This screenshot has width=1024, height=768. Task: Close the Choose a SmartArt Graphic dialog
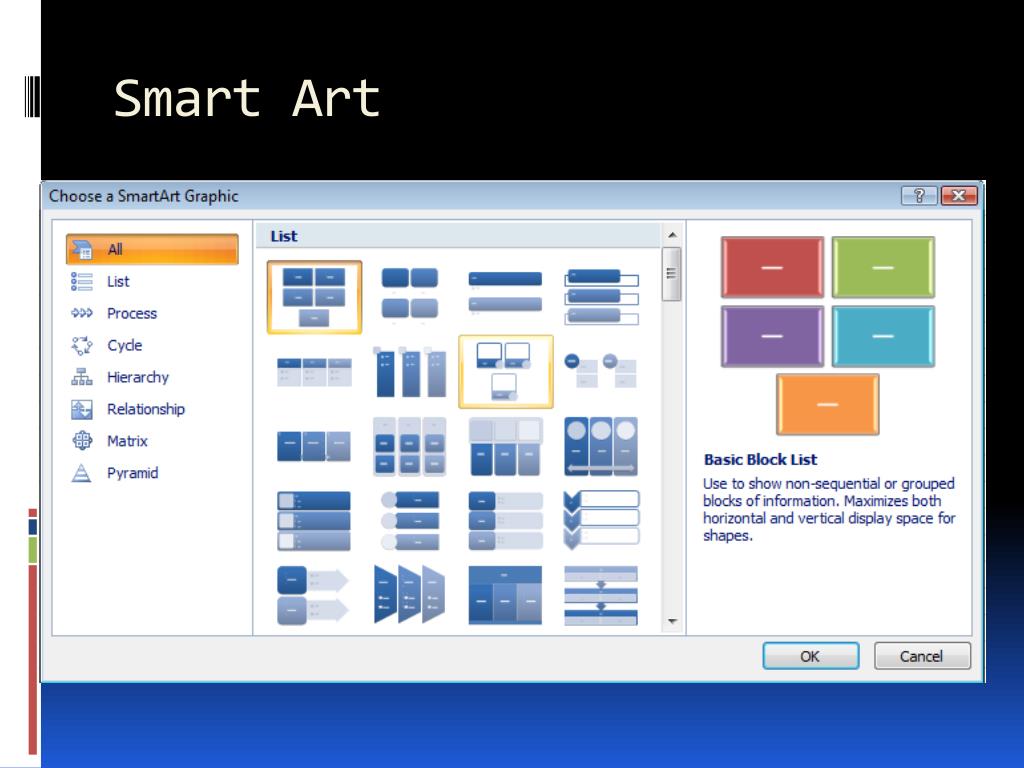[x=959, y=195]
